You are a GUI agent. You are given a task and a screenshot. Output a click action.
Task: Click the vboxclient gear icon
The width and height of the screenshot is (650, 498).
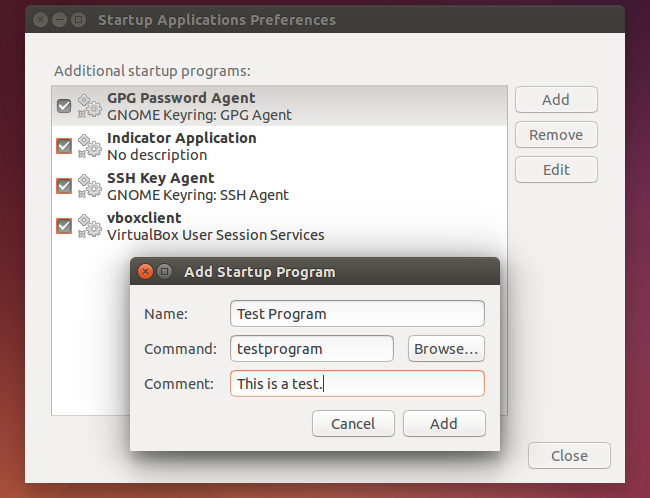[90, 226]
